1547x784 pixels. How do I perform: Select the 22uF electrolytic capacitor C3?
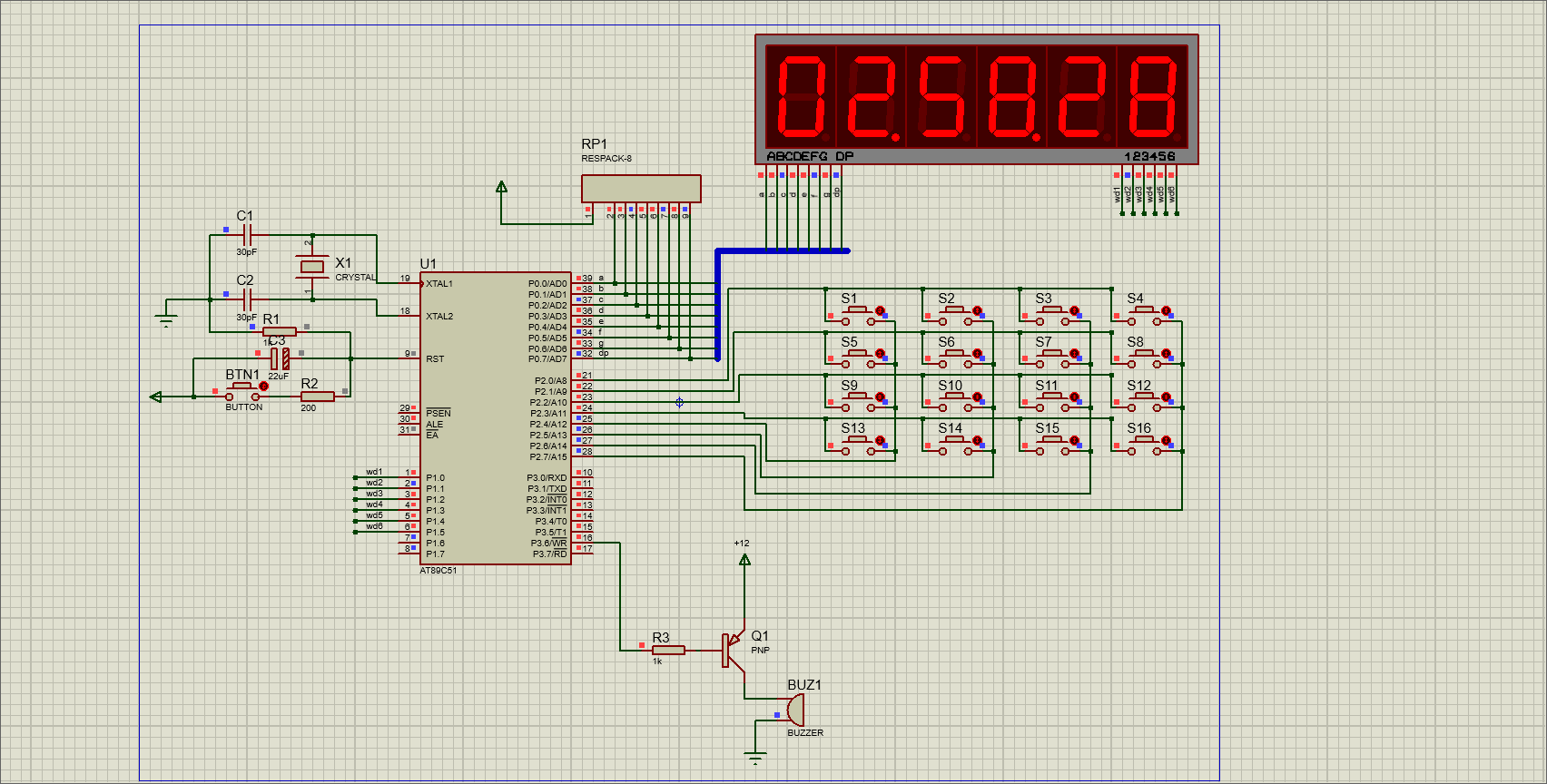click(280, 358)
